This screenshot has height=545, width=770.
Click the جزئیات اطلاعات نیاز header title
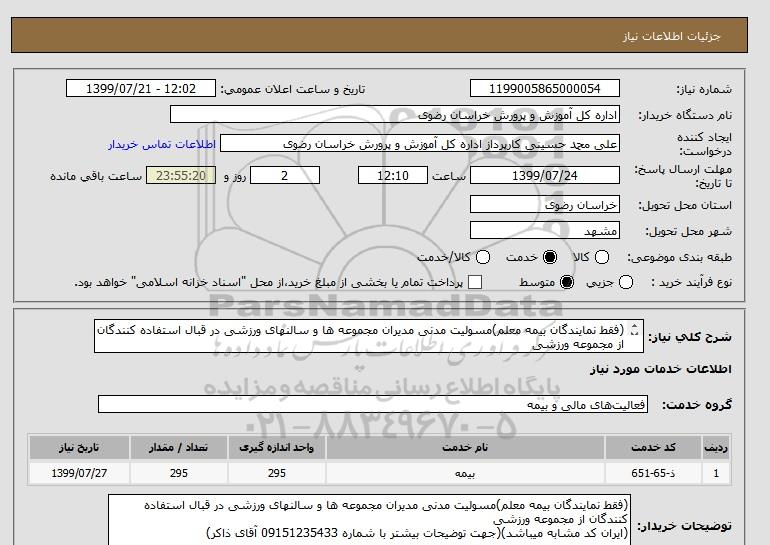671,36
